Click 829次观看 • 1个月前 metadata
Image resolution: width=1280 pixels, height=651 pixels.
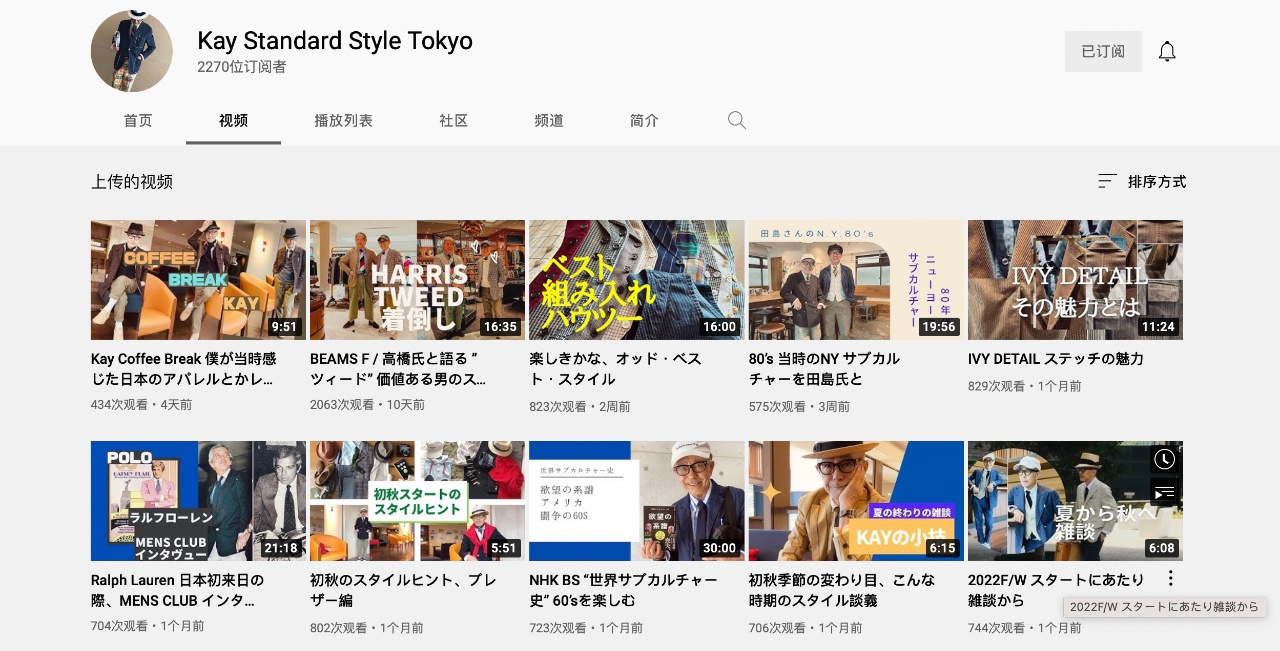(1025, 386)
